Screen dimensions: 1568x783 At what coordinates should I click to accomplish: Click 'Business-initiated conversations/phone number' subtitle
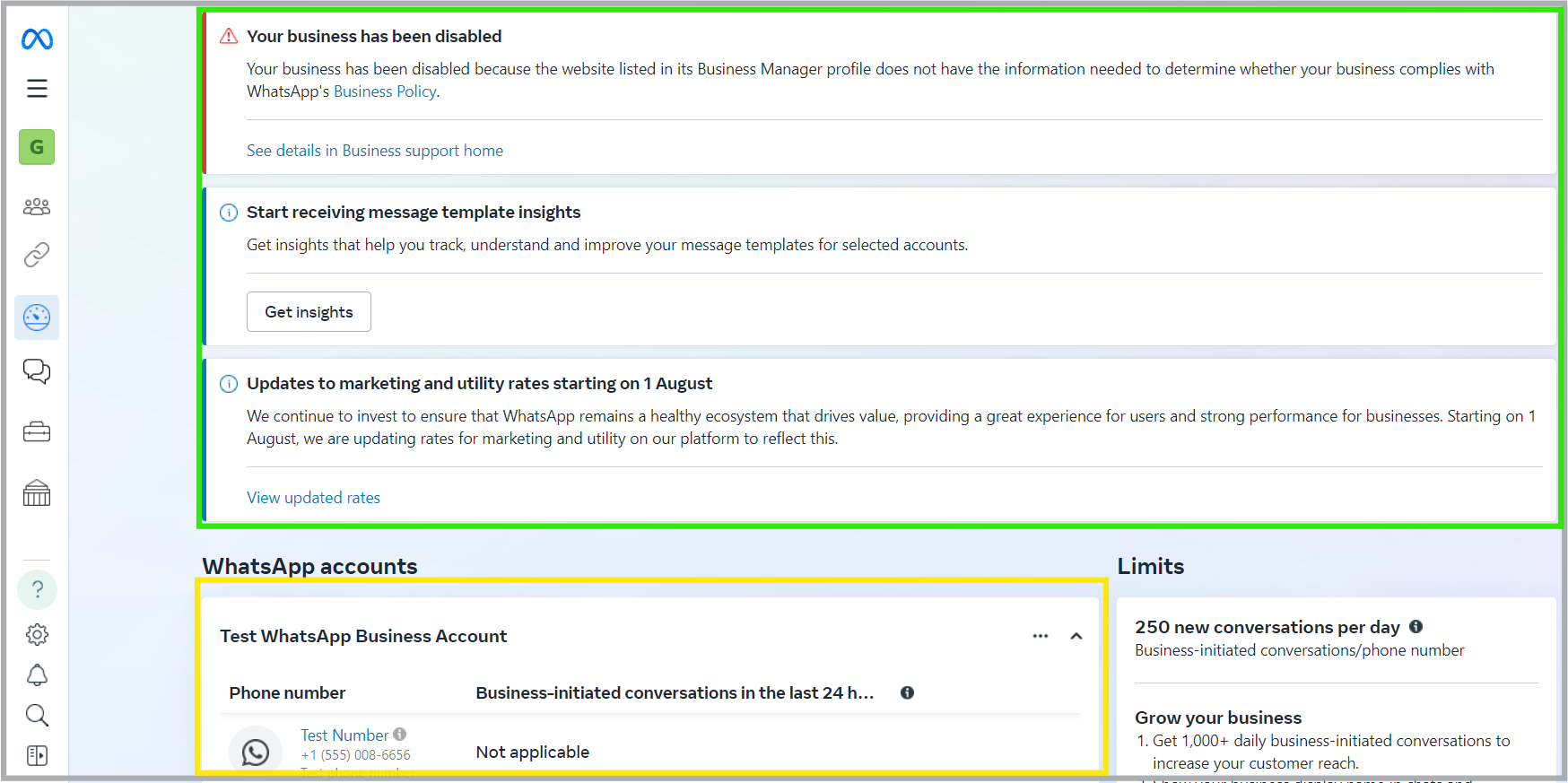coord(1300,650)
